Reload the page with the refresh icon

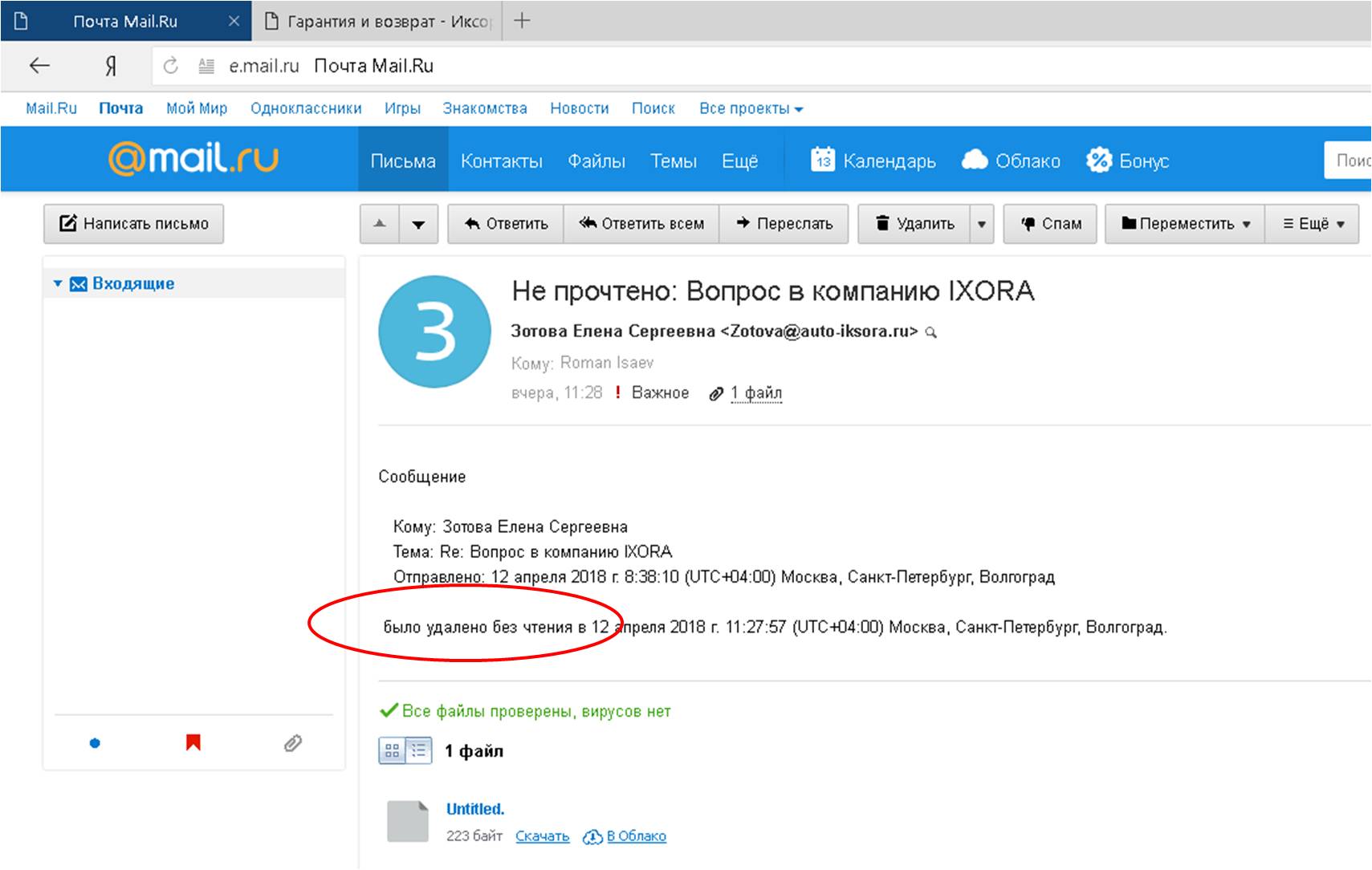point(170,66)
